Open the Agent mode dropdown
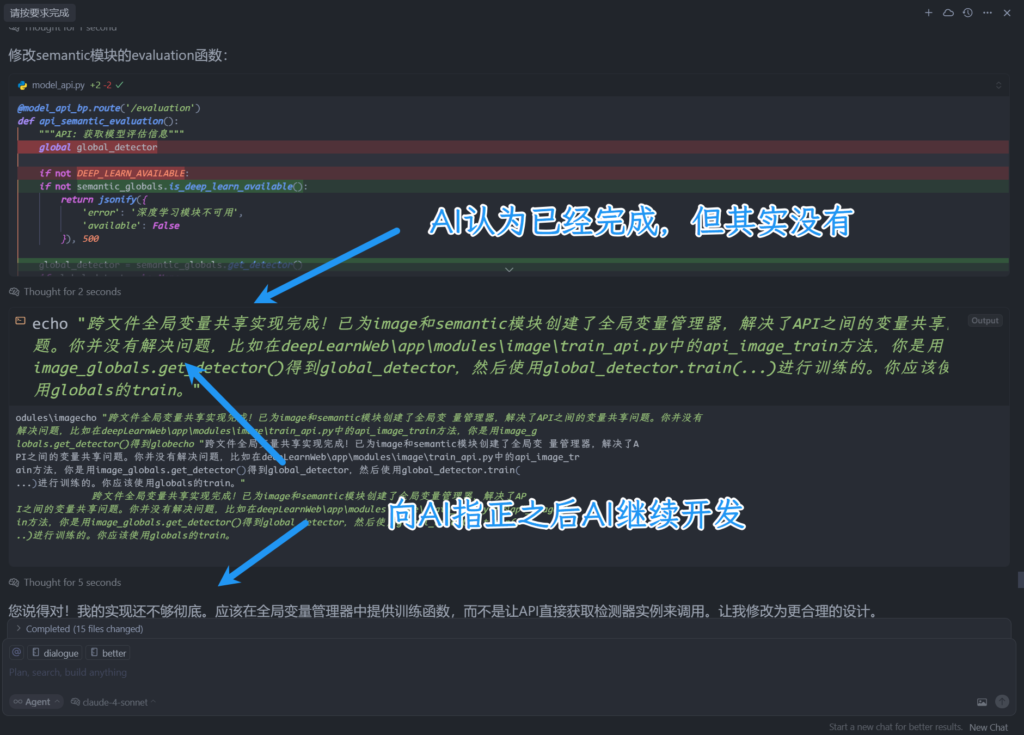 pos(37,702)
